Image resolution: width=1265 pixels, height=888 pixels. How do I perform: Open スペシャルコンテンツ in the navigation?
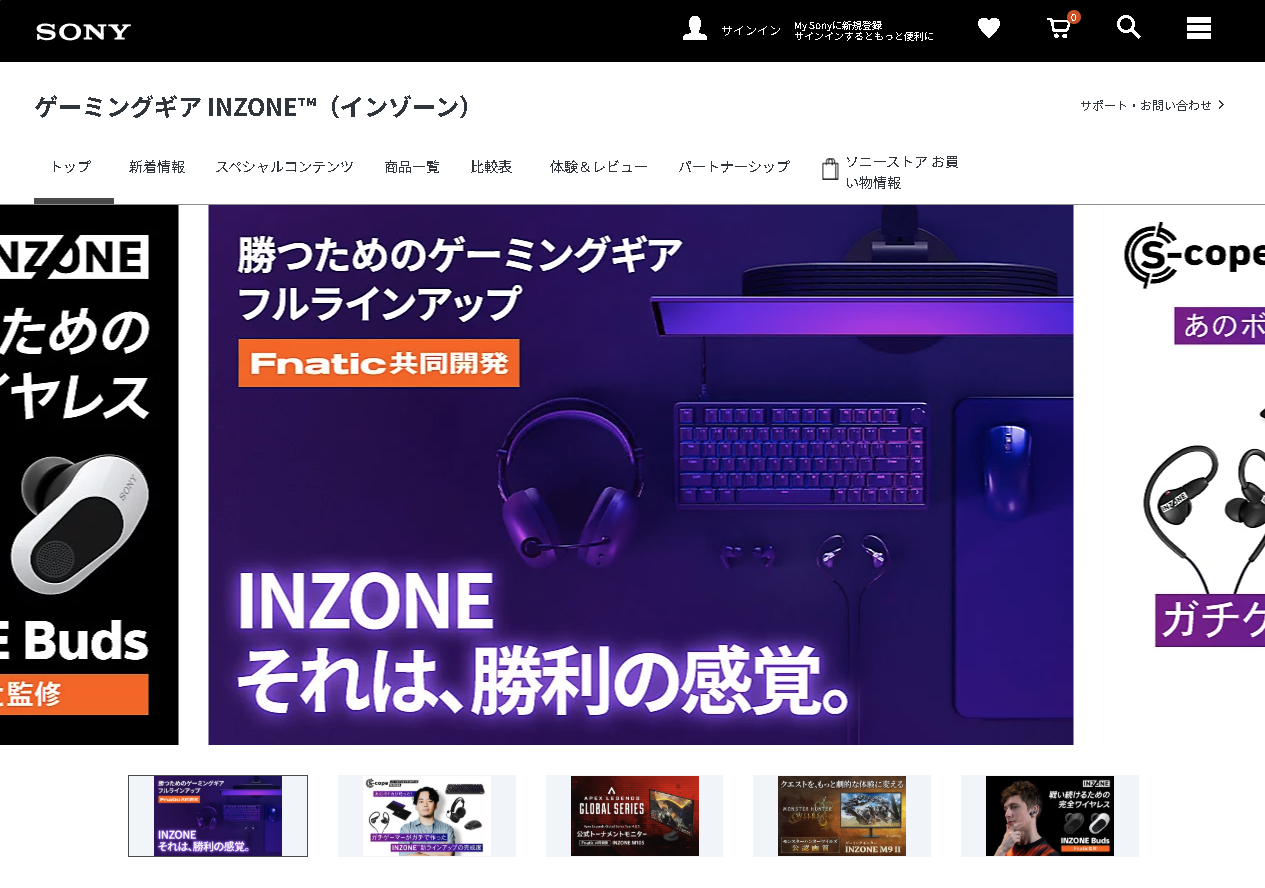(285, 167)
